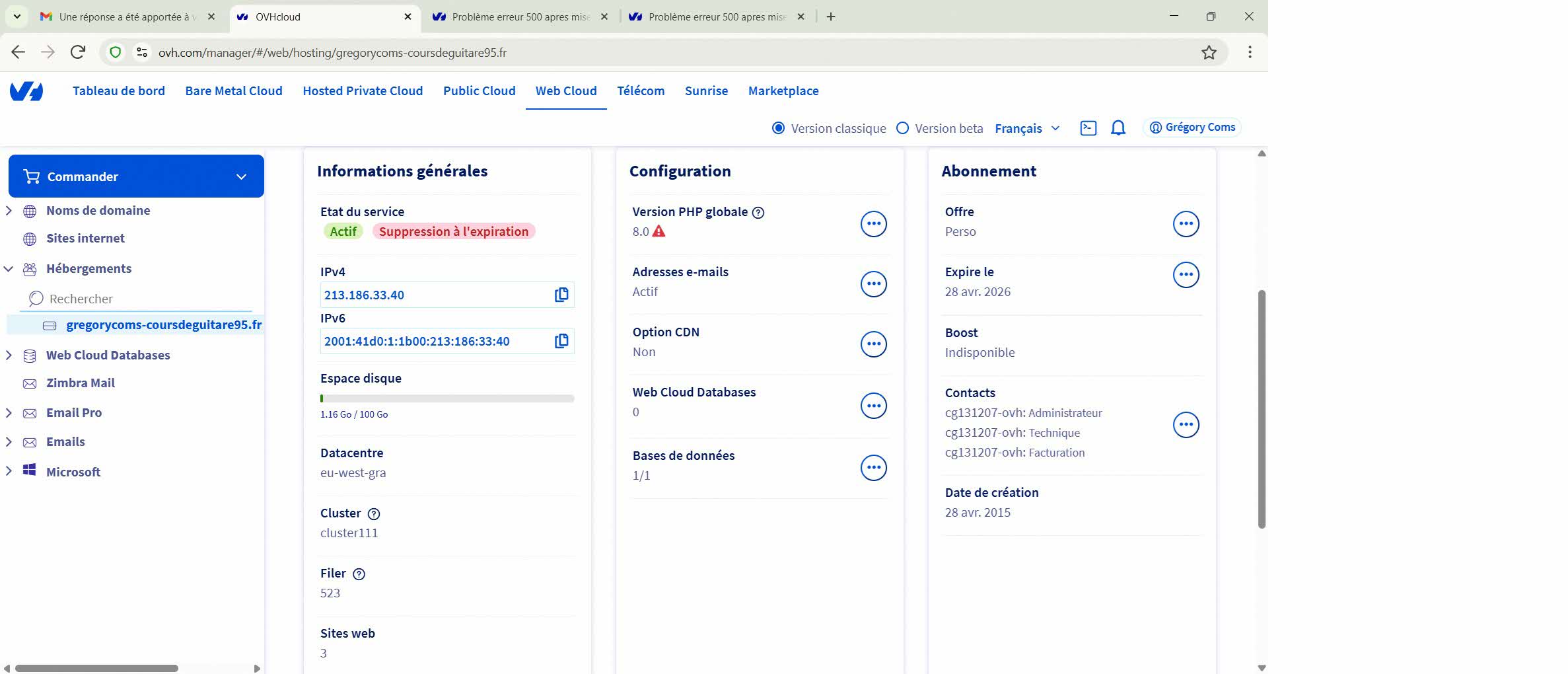Viewport: 1568px width, 674px height.
Task: Copy the IPv6 address to clipboard
Action: (561, 341)
